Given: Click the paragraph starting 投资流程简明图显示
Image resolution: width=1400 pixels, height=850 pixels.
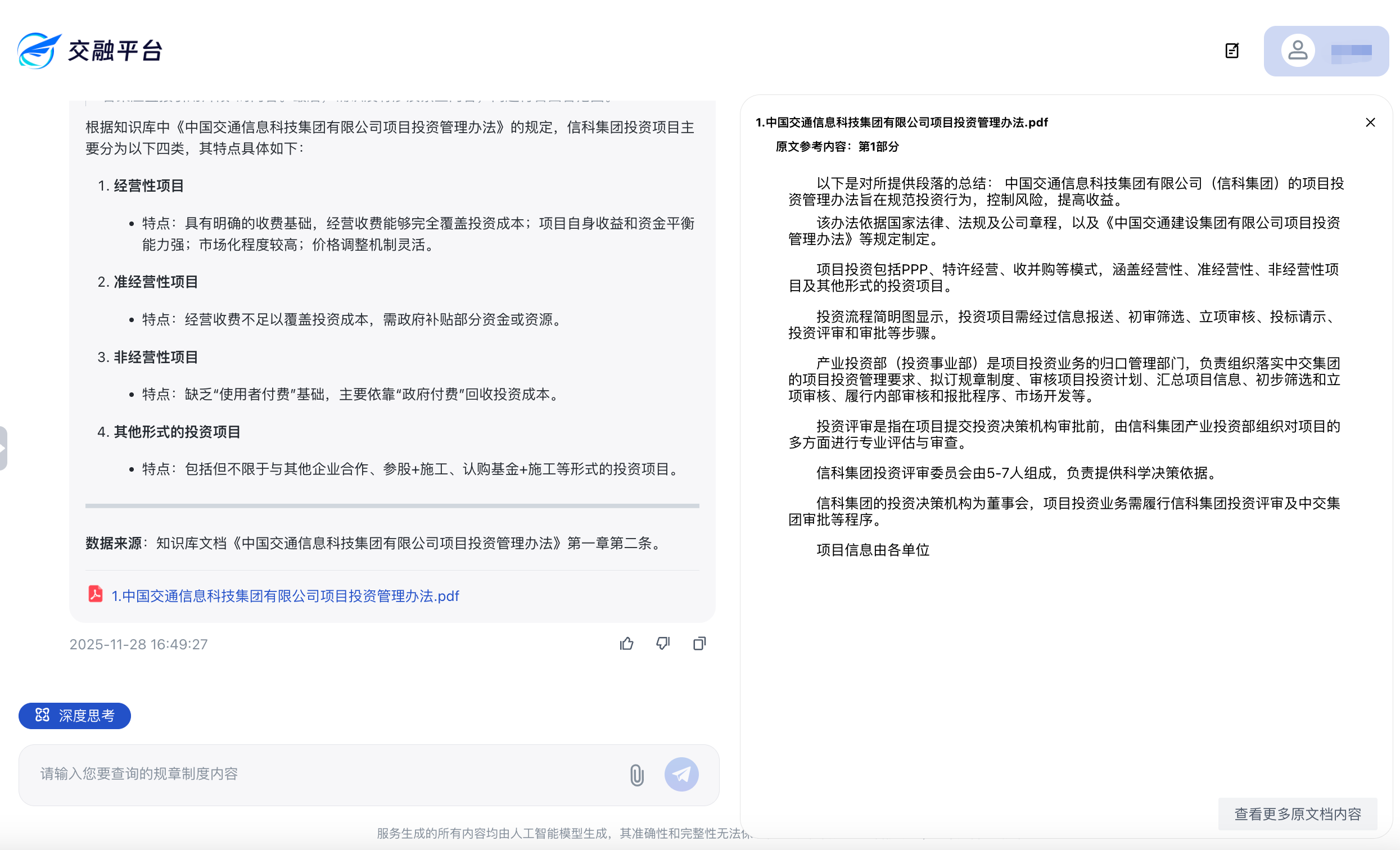Looking at the screenshot, I should tap(1064, 324).
